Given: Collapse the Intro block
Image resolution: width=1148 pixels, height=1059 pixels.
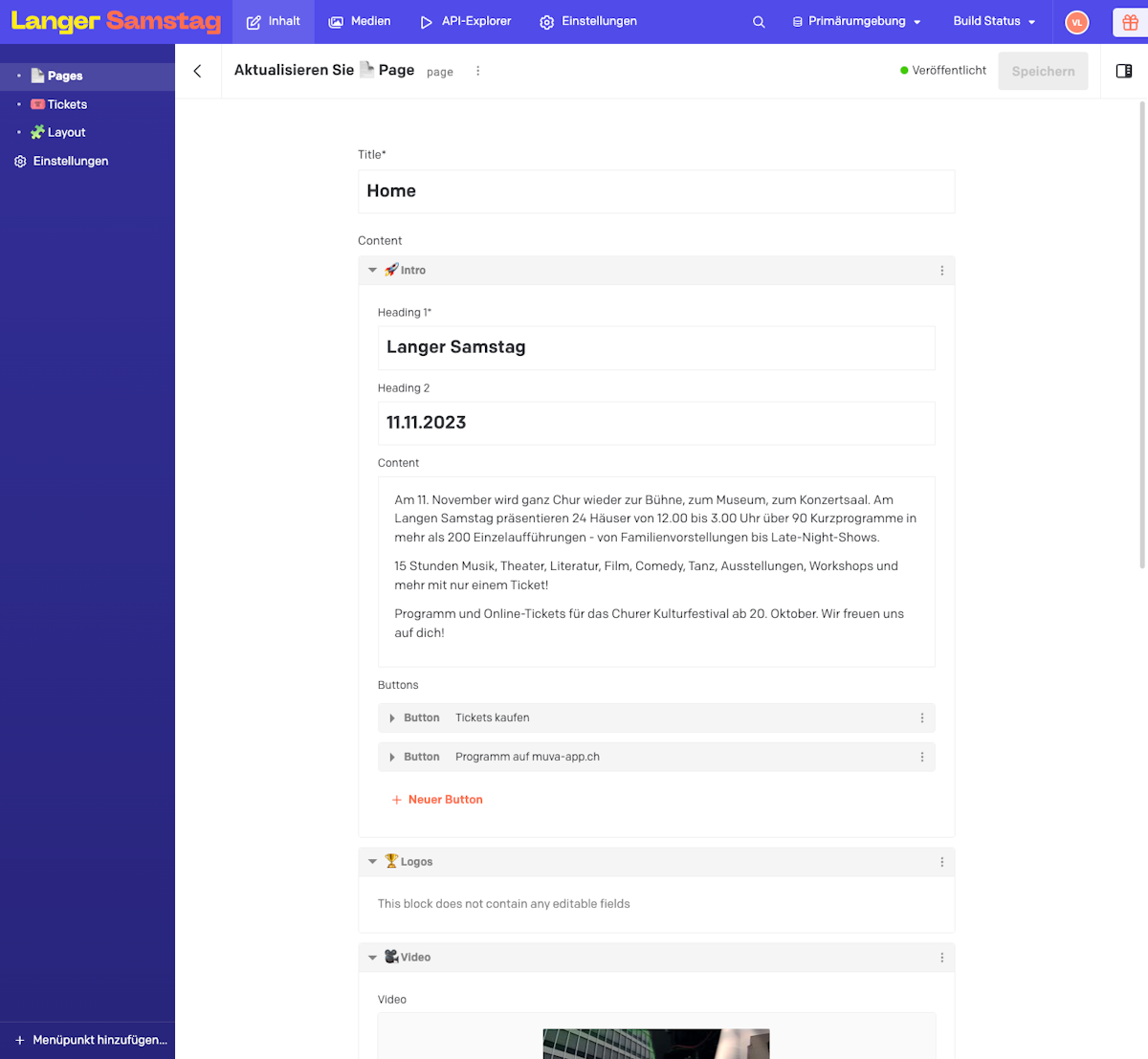Looking at the screenshot, I should [x=372, y=271].
